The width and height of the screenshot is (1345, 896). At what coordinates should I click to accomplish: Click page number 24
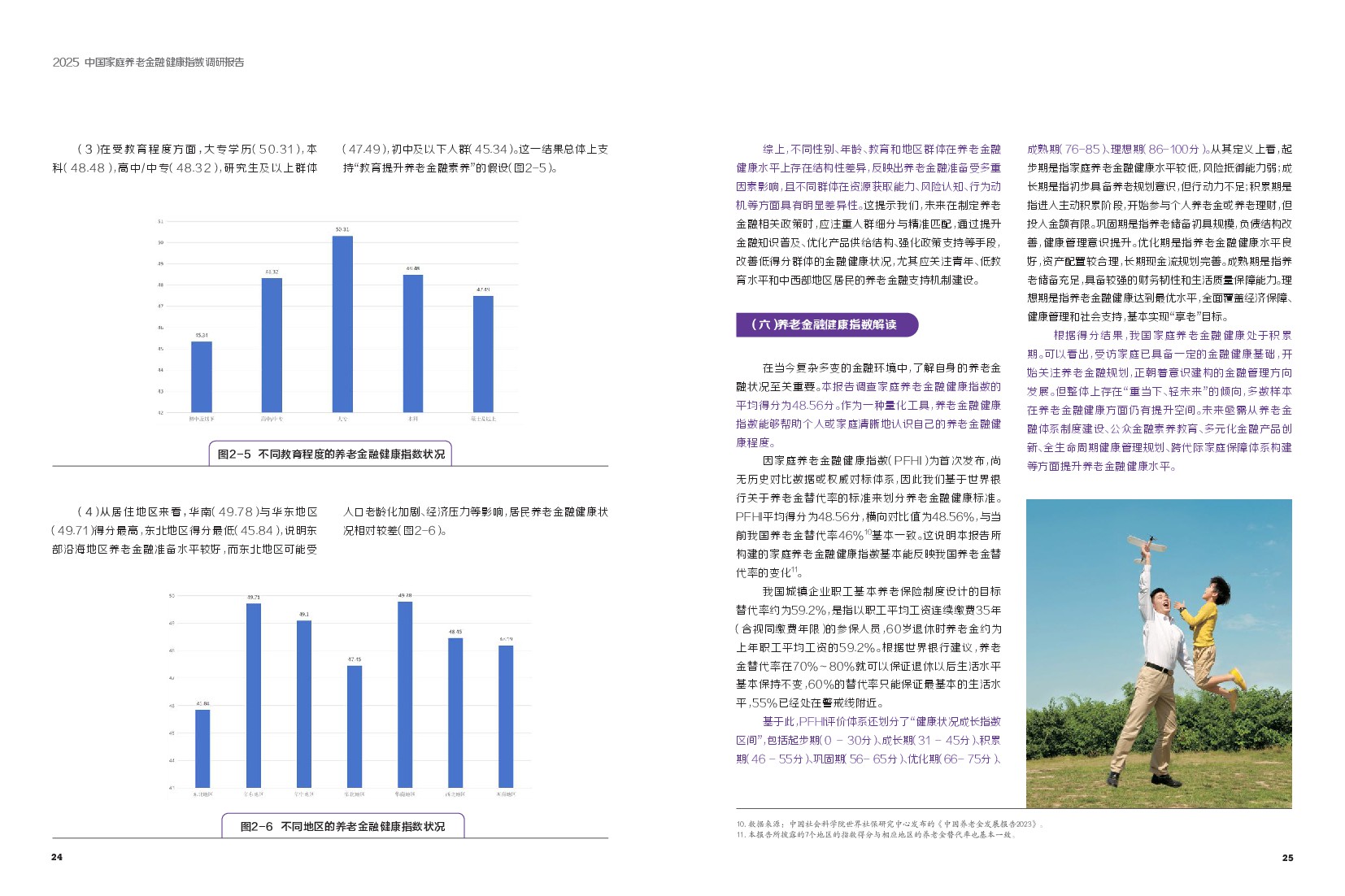57,857
